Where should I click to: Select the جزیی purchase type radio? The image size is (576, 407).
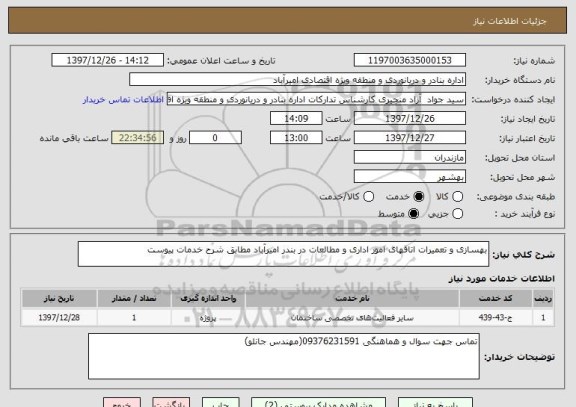457,213
